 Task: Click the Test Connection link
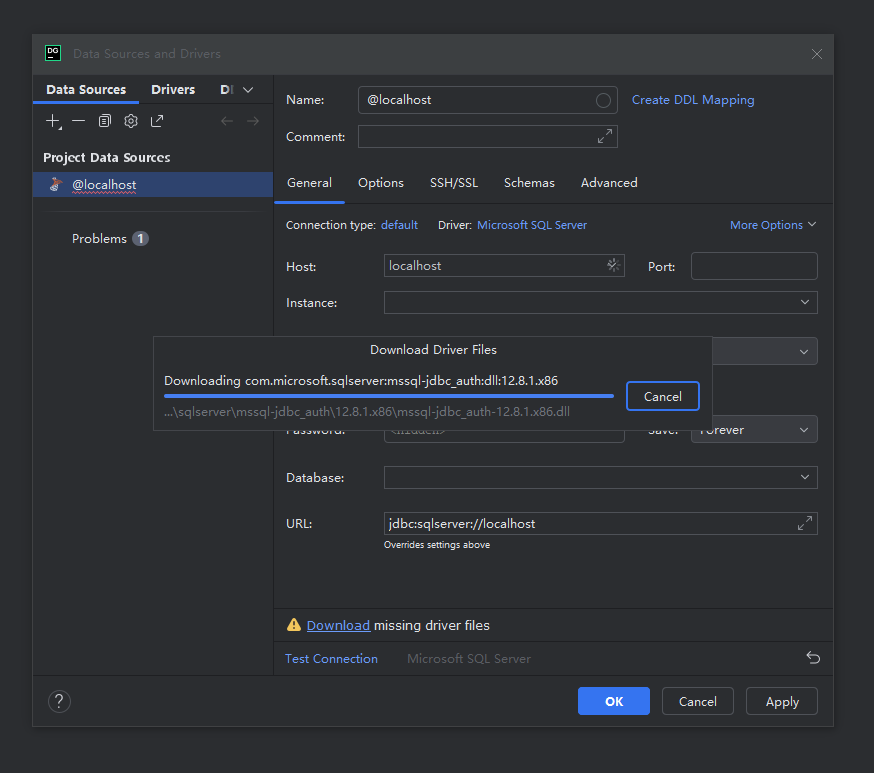point(331,659)
